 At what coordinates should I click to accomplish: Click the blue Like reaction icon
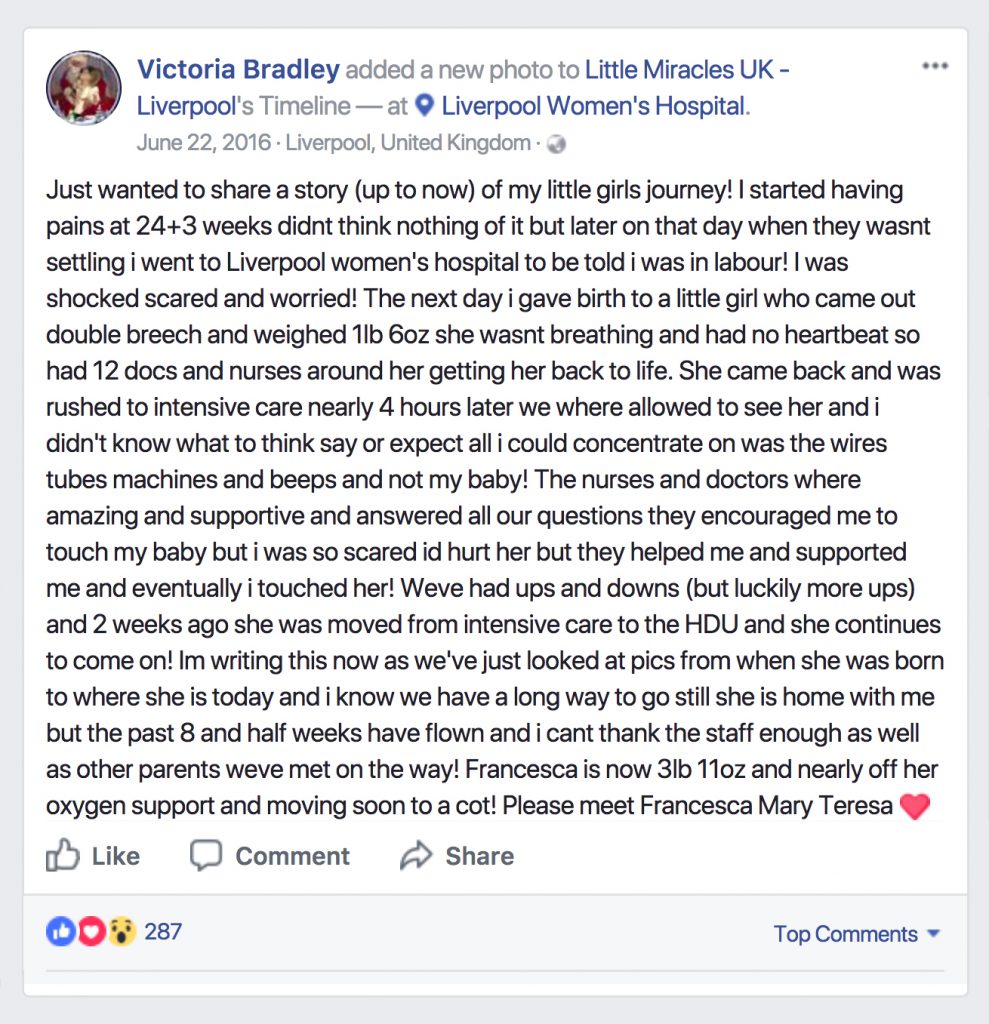(60, 932)
